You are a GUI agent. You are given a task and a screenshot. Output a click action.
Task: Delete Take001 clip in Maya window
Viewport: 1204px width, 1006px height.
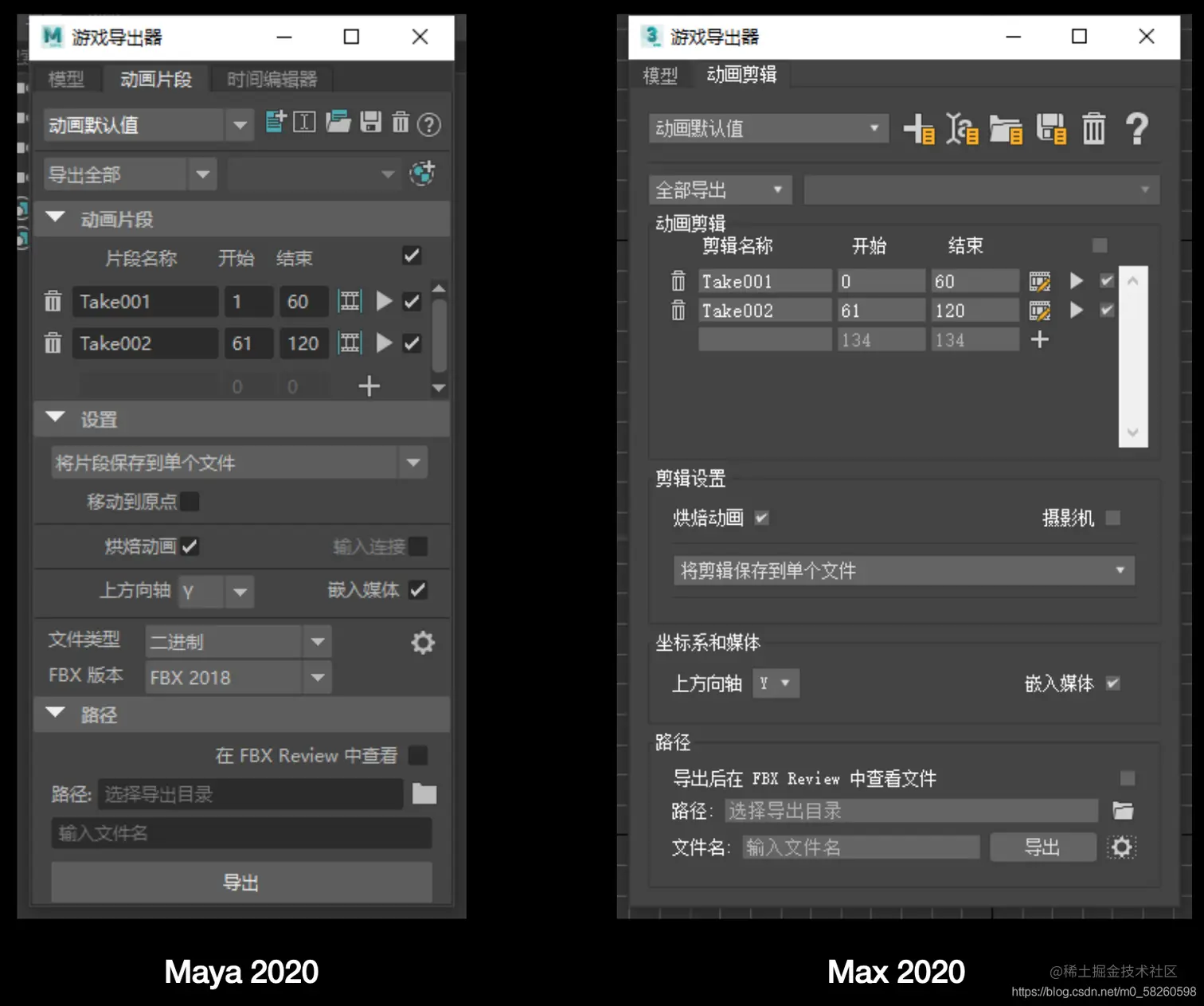point(53,301)
